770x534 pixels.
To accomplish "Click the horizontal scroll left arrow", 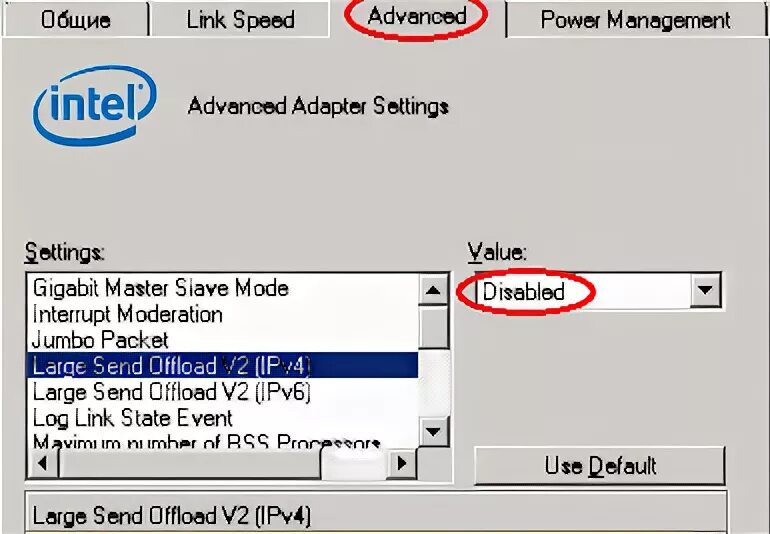I will (x=43, y=463).
